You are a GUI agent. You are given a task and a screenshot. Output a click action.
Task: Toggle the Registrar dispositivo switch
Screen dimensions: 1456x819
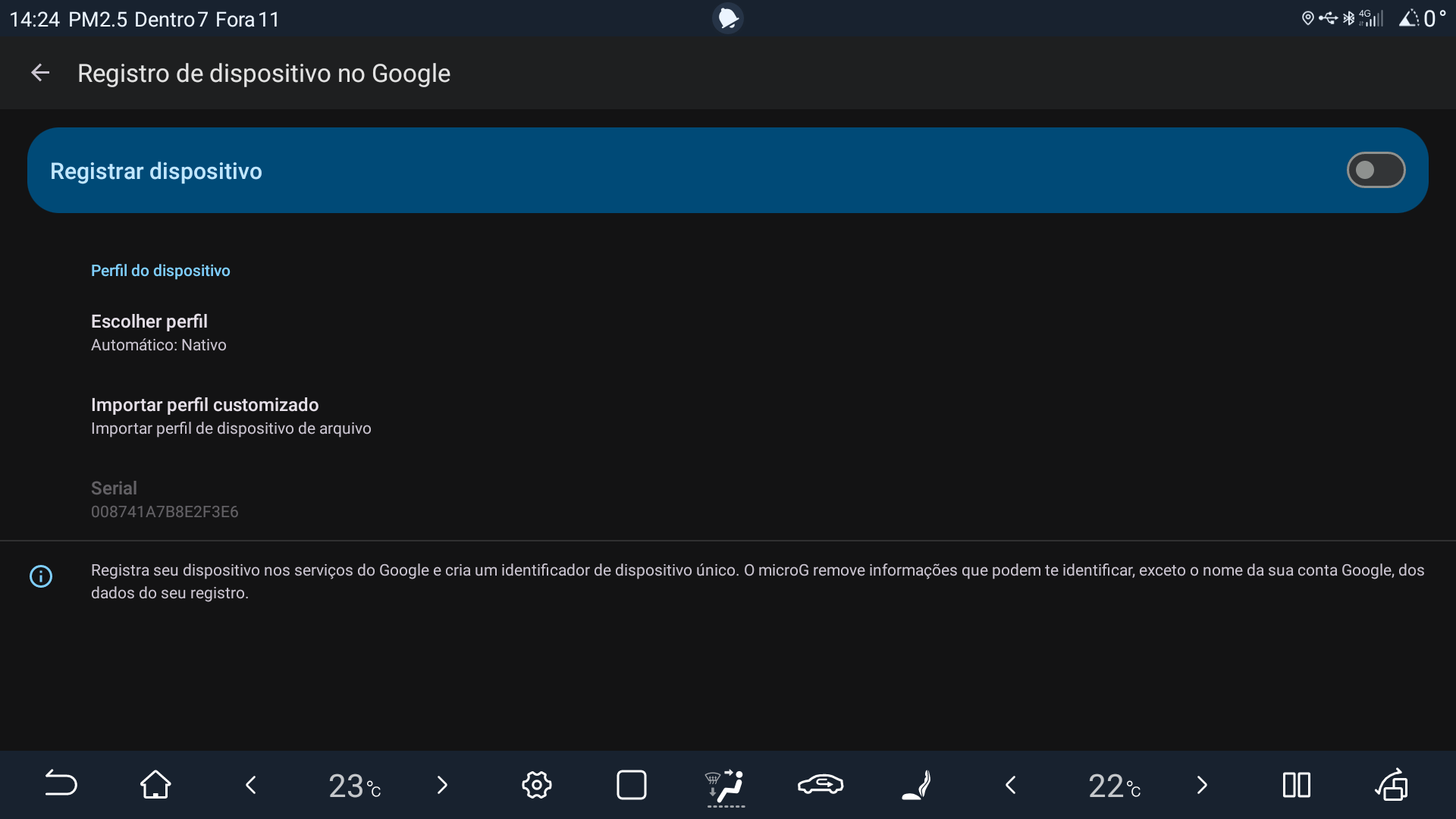click(x=1376, y=170)
